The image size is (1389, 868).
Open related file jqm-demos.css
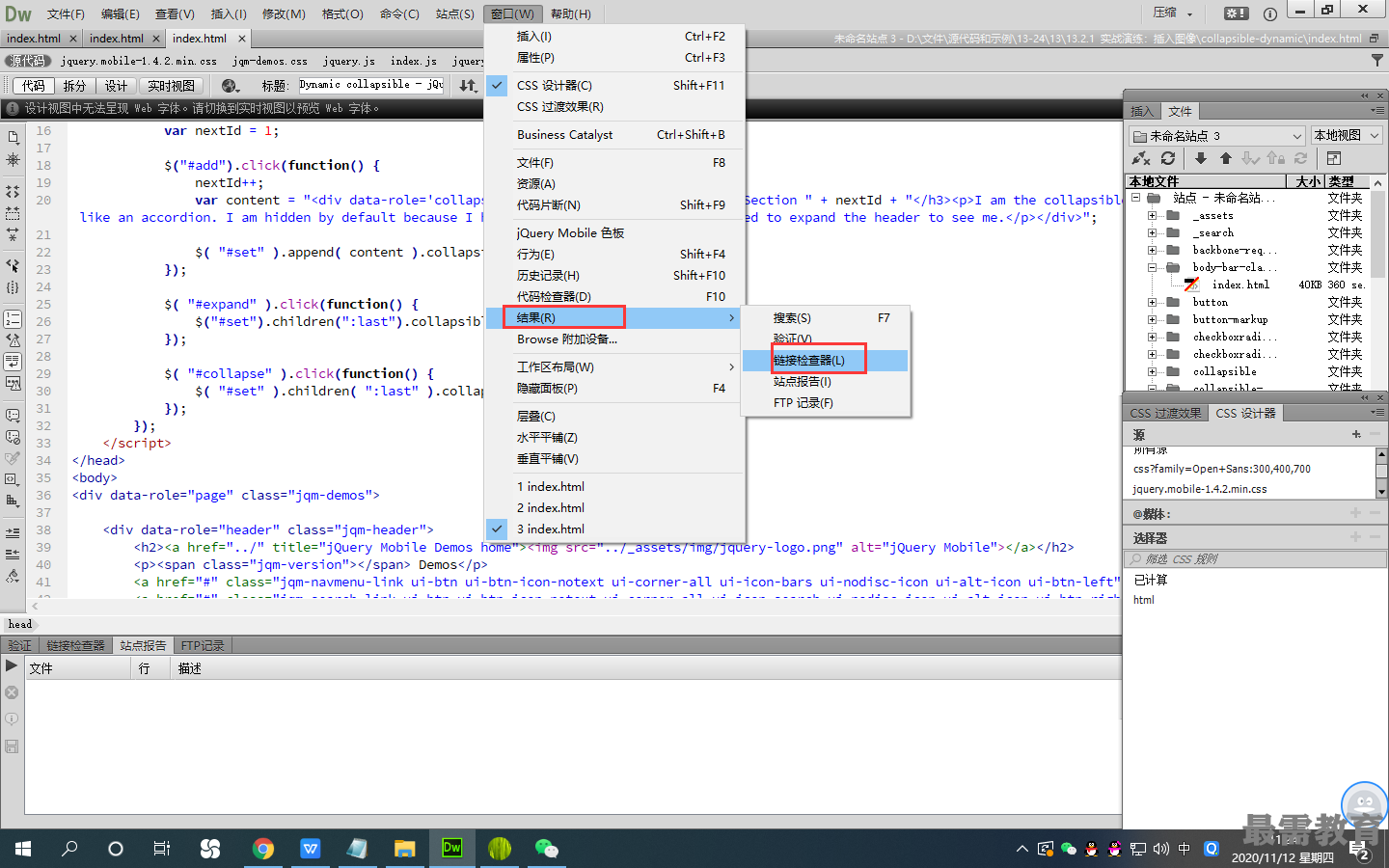tap(270, 61)
